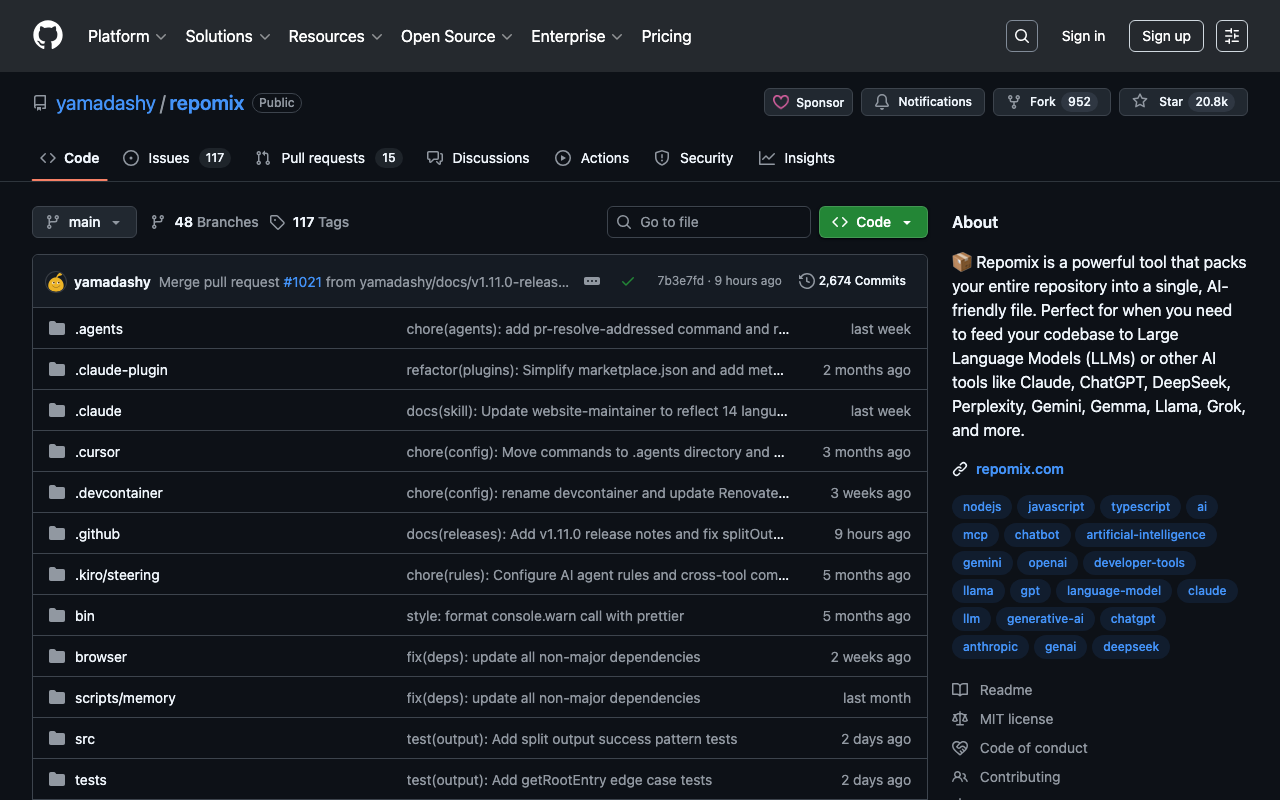Expand the green Code dropdown

click(x=873, y=222)
